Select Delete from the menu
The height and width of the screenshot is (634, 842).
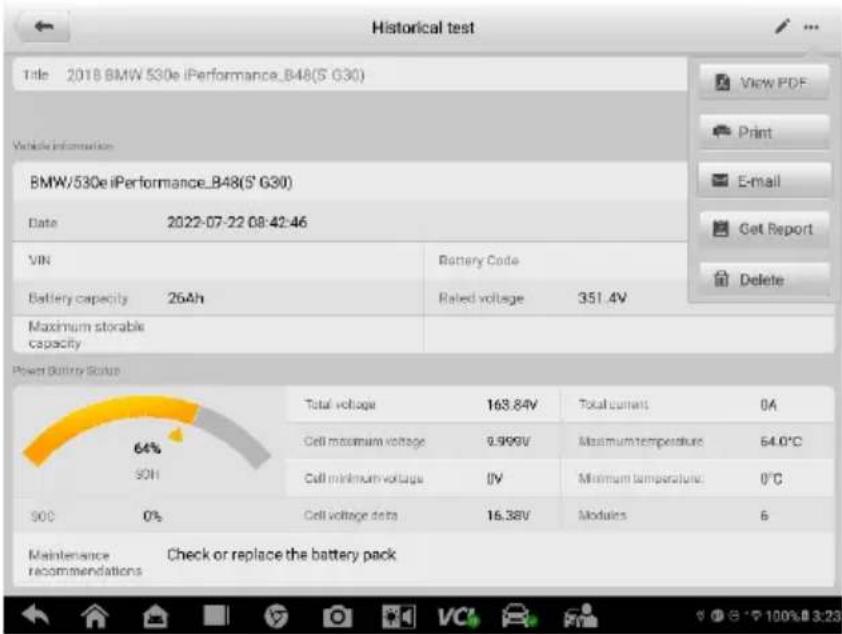pos(764,279)
